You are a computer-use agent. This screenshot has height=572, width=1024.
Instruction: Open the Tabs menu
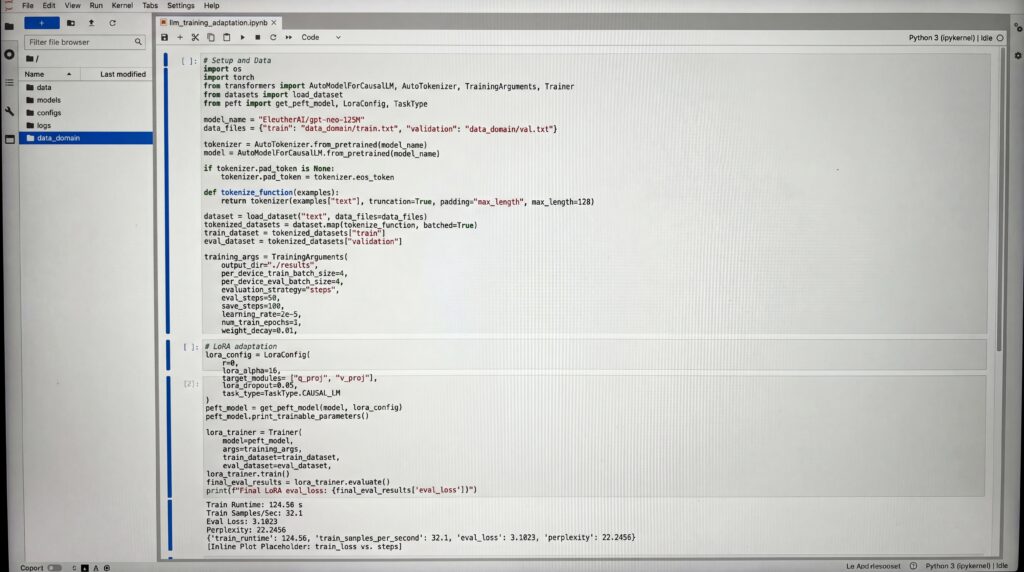150,5
